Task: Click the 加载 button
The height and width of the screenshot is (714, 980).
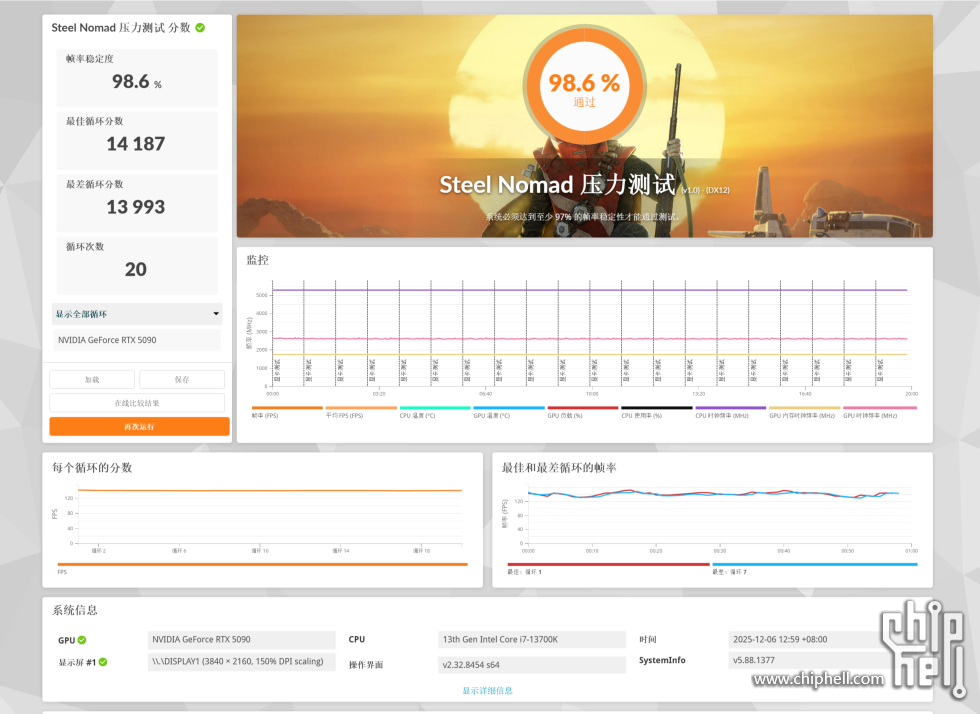Action: coord(92,380)
